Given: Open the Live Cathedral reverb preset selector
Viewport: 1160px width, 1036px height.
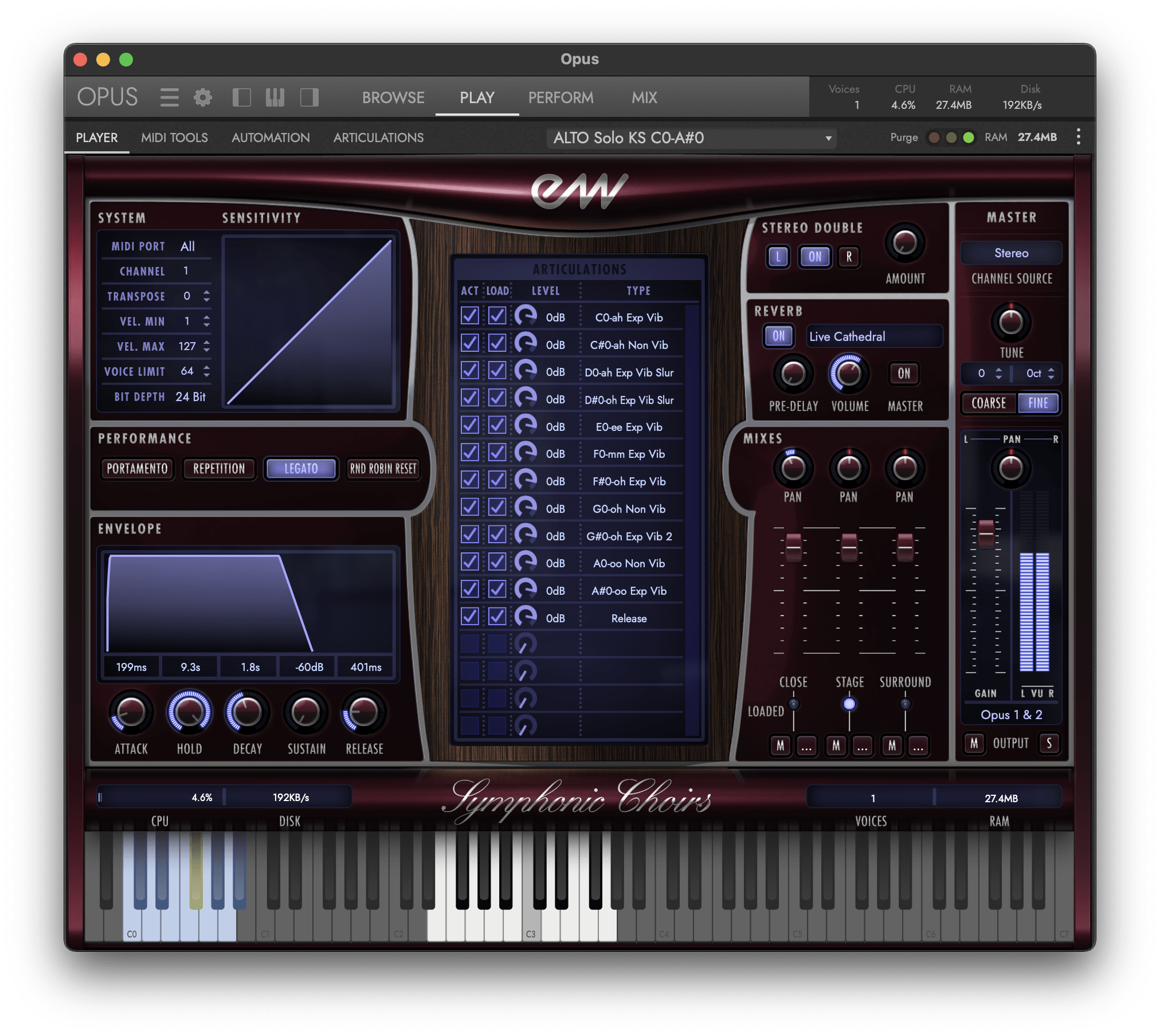Looking at the screenshot, I should [873, 336].
